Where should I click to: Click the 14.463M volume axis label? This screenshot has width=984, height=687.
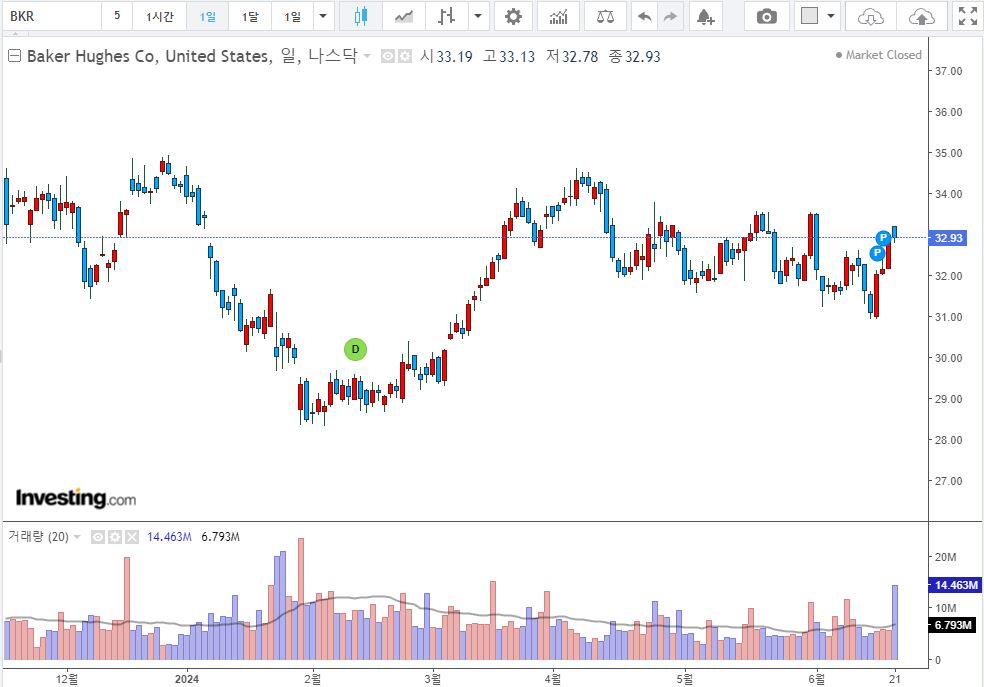click(x=955, y=585)
